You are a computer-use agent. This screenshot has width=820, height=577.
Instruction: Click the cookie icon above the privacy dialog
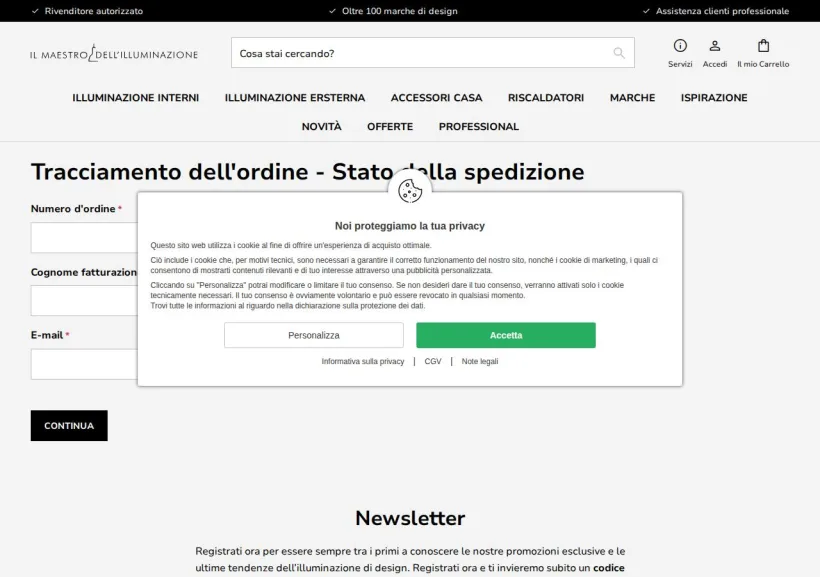[x=410, y=190]
